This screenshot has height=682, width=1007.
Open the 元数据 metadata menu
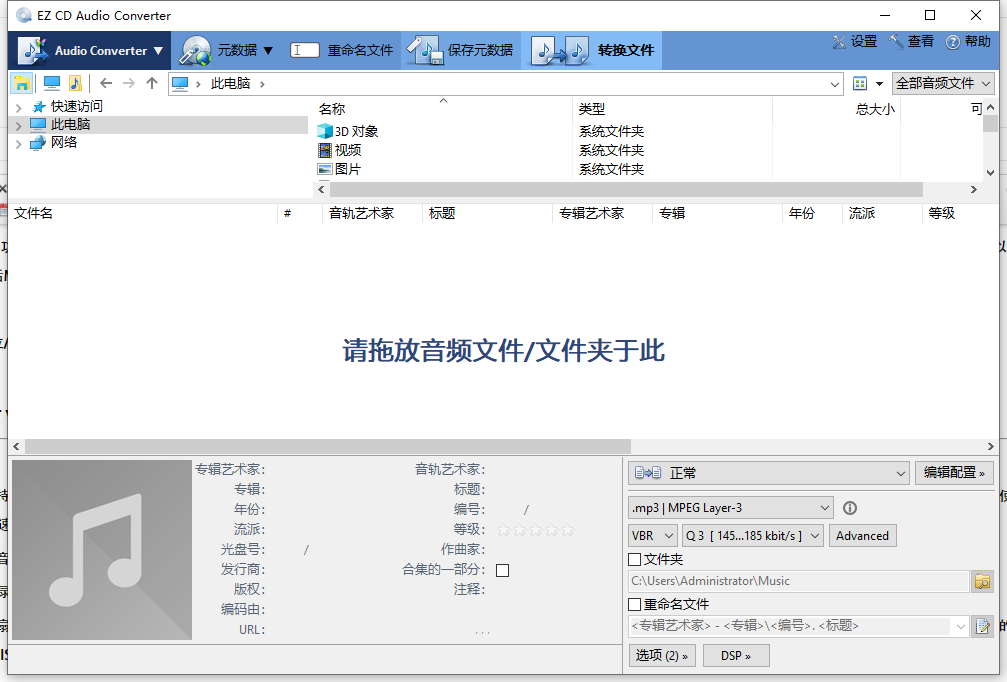coord(228,50)
